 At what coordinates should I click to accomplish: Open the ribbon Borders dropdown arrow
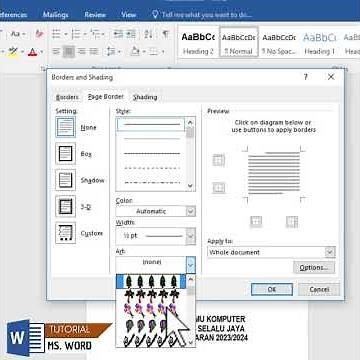[x=163, y=52]
